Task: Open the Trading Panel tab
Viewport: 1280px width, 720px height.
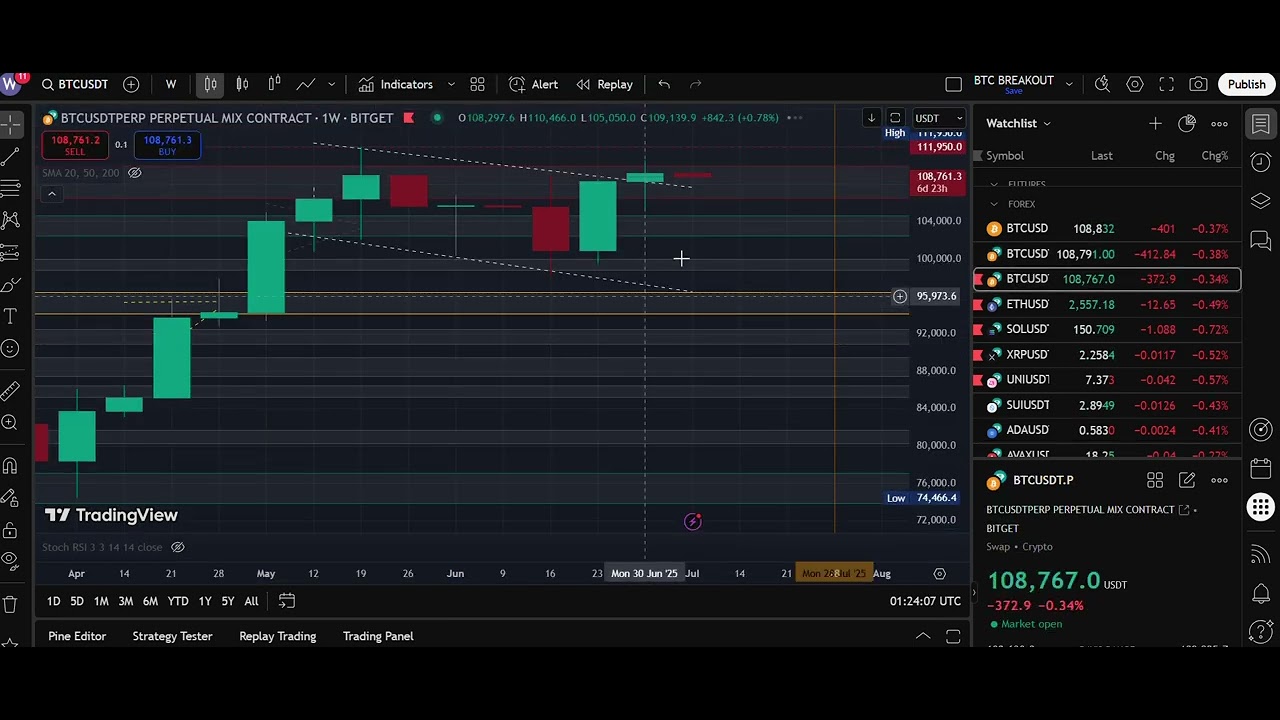Action: 378,636
